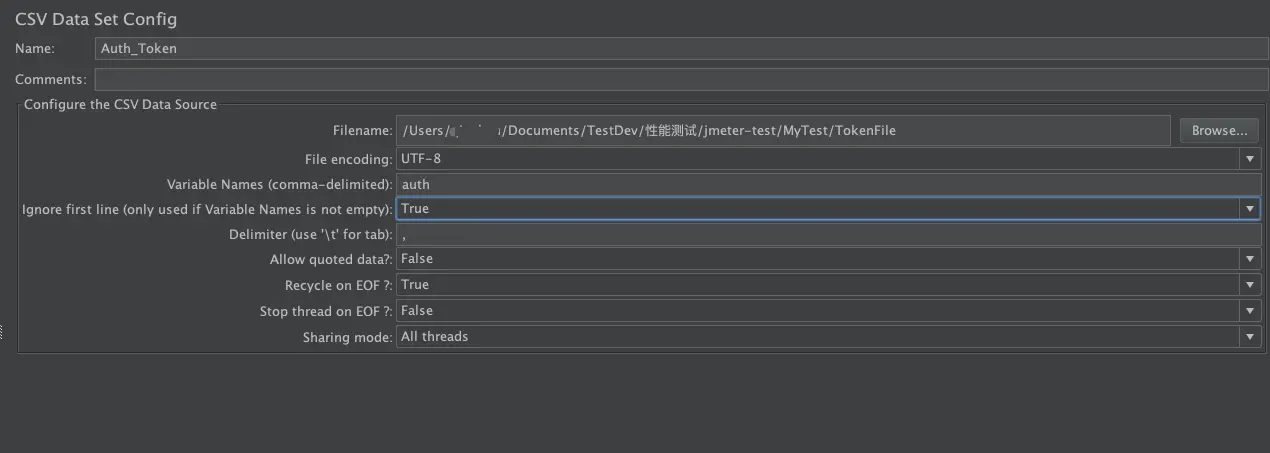This screenshot has width=1270, height=453.
Task: Open the Stop thread on EOF dropdown
Action: pyautogui.click(x=829, y=311)
